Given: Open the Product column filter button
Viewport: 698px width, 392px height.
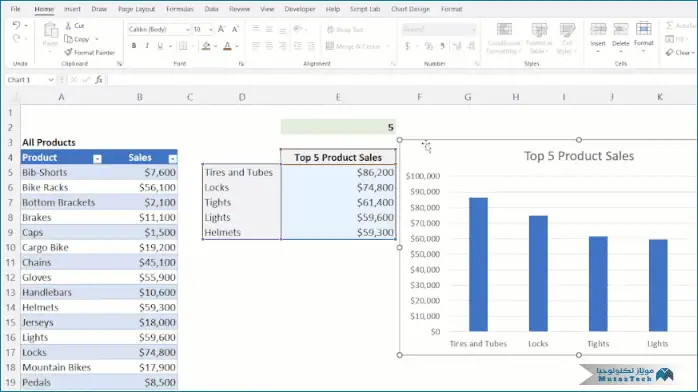Looking at the screenshot, I should 97,158.
